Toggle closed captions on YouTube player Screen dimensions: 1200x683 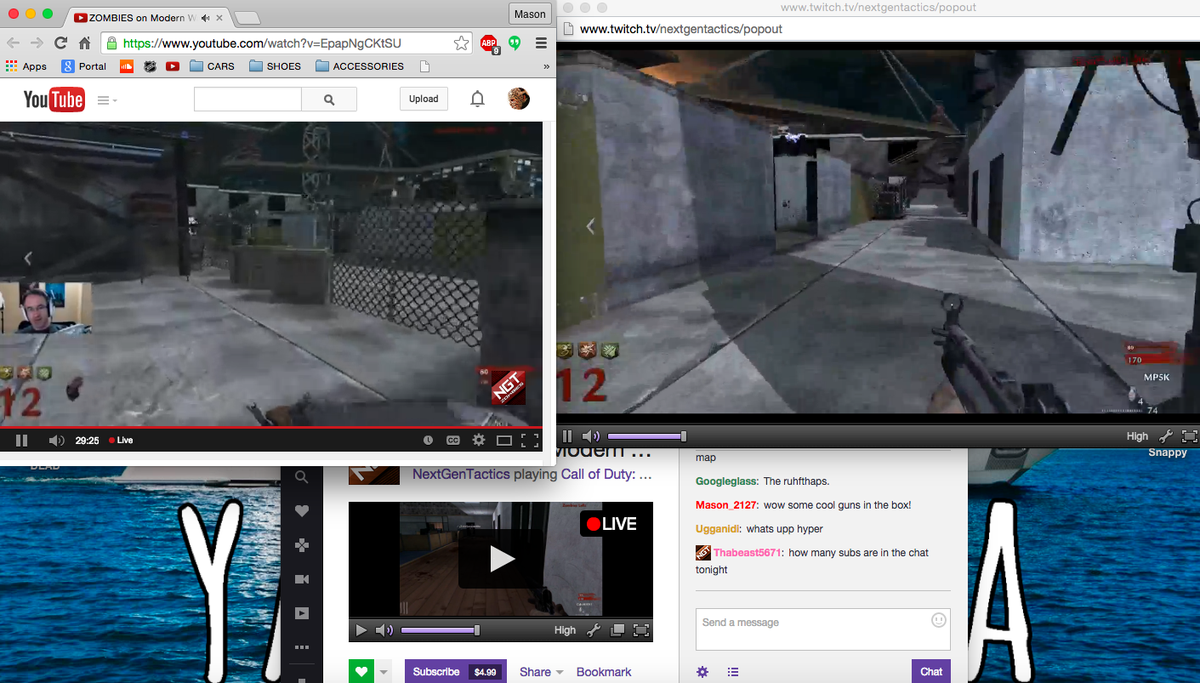coord(453,440)
